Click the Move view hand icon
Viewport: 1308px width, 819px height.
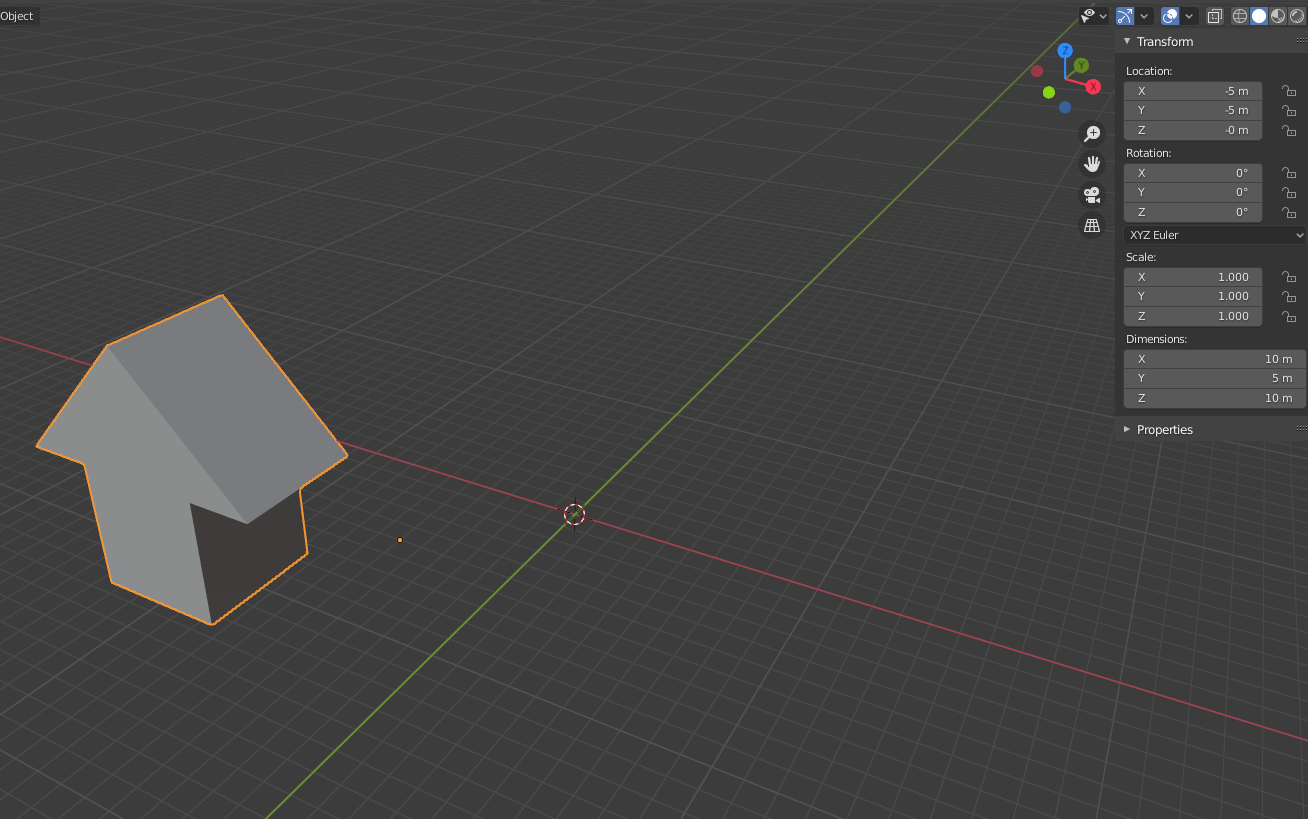tap(1092, 164)
